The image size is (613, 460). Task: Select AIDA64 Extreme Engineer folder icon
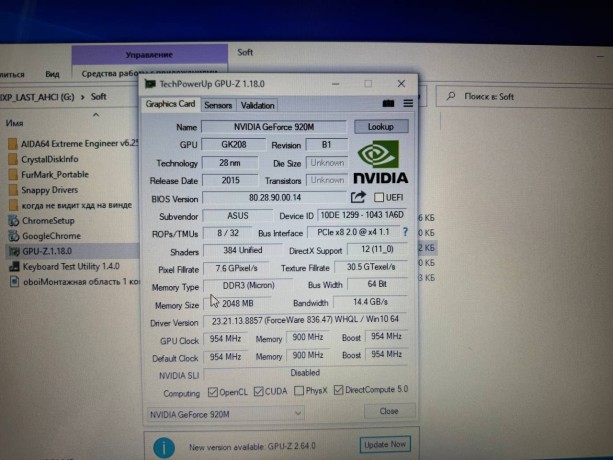13,144
